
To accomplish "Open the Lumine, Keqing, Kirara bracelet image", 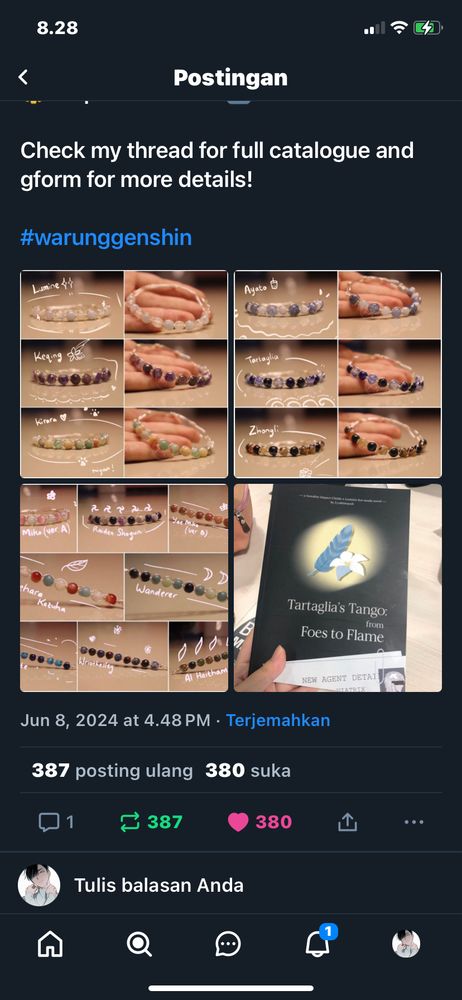I will (124, 374).
